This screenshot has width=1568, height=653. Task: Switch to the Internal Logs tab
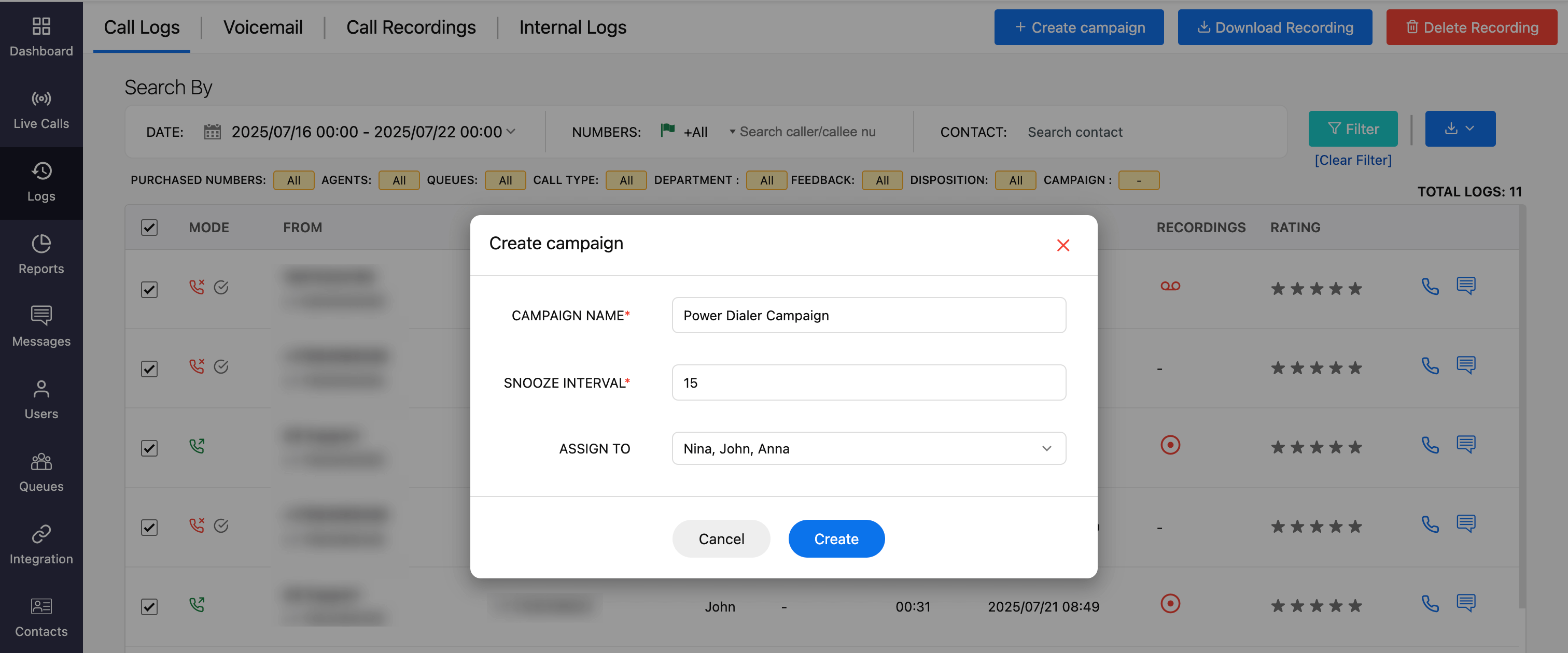point(572,27)
